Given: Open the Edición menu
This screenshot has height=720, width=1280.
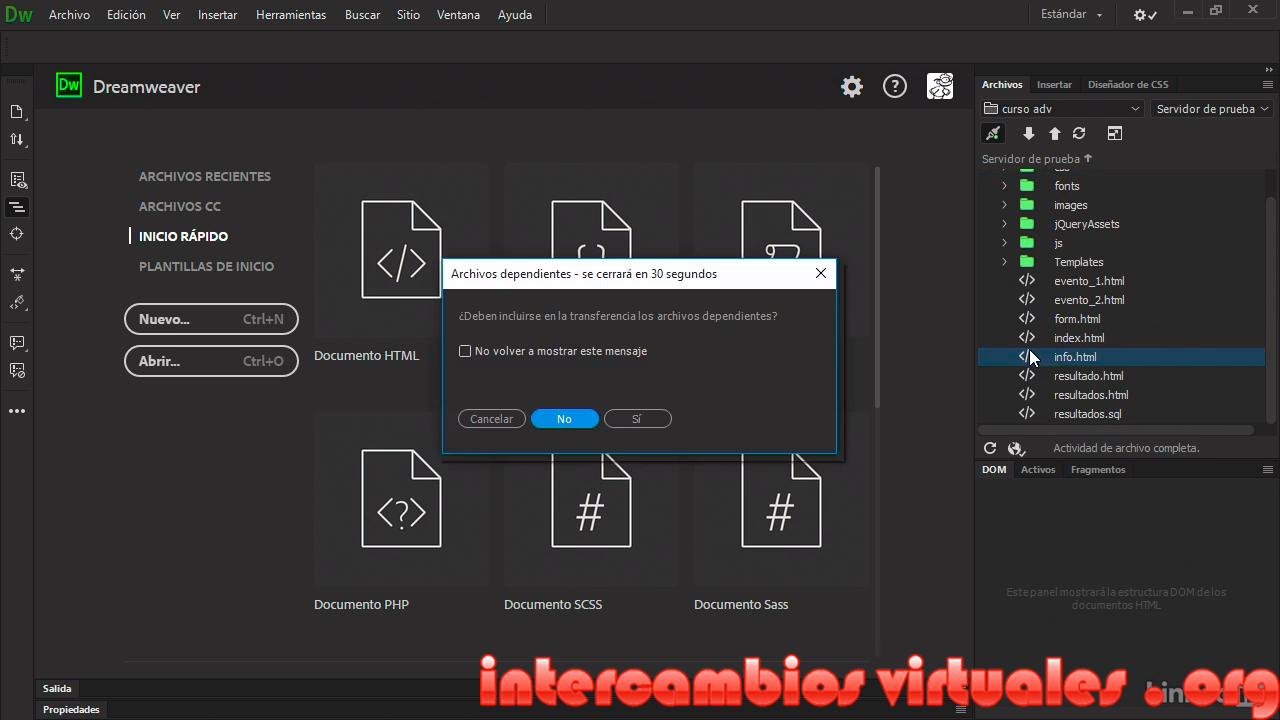Looking at the screenshot, I should pos(126,15).
